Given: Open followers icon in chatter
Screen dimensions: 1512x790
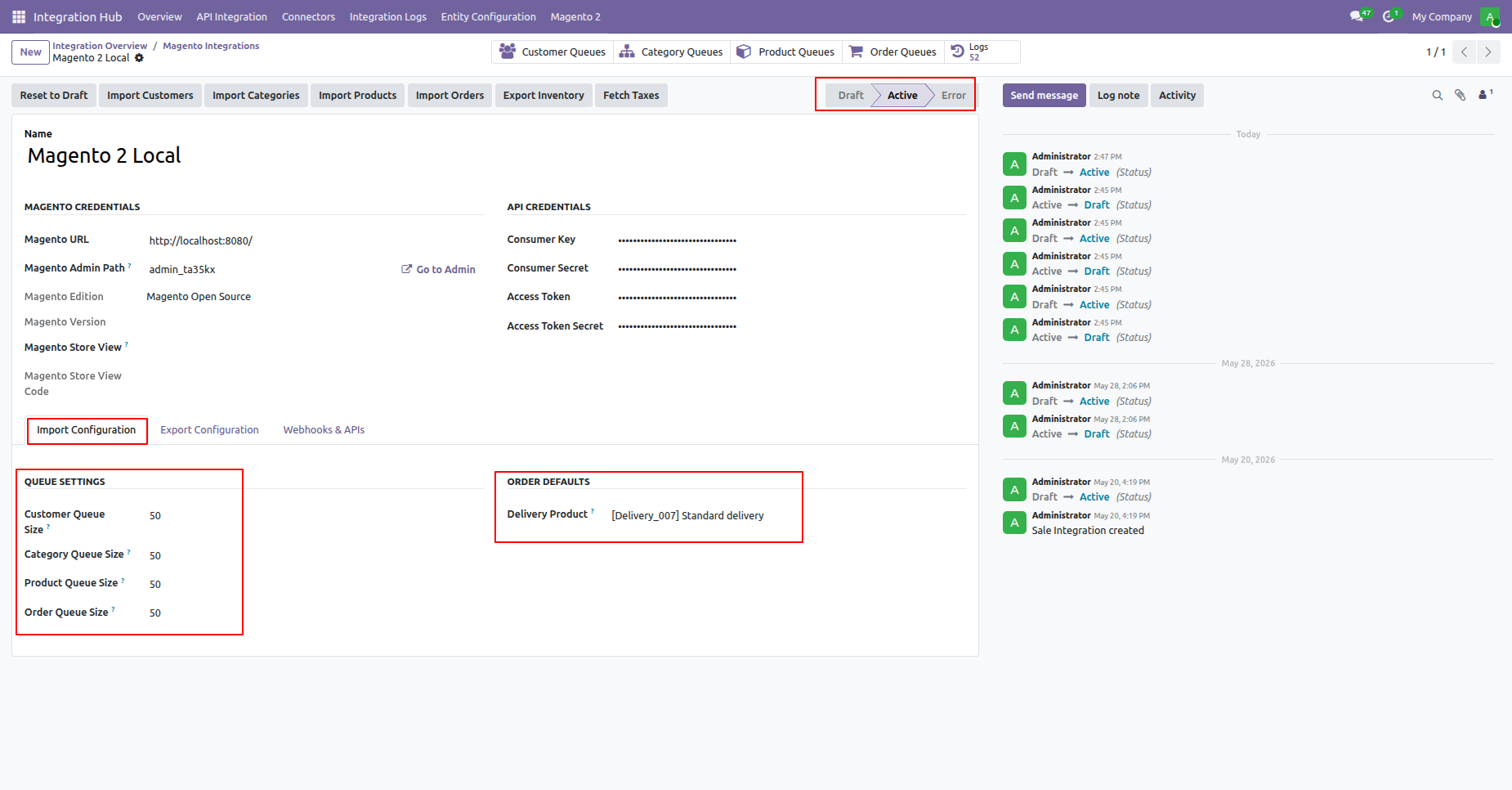Looking at the screenshot, I should click(x=1485, y=95).
